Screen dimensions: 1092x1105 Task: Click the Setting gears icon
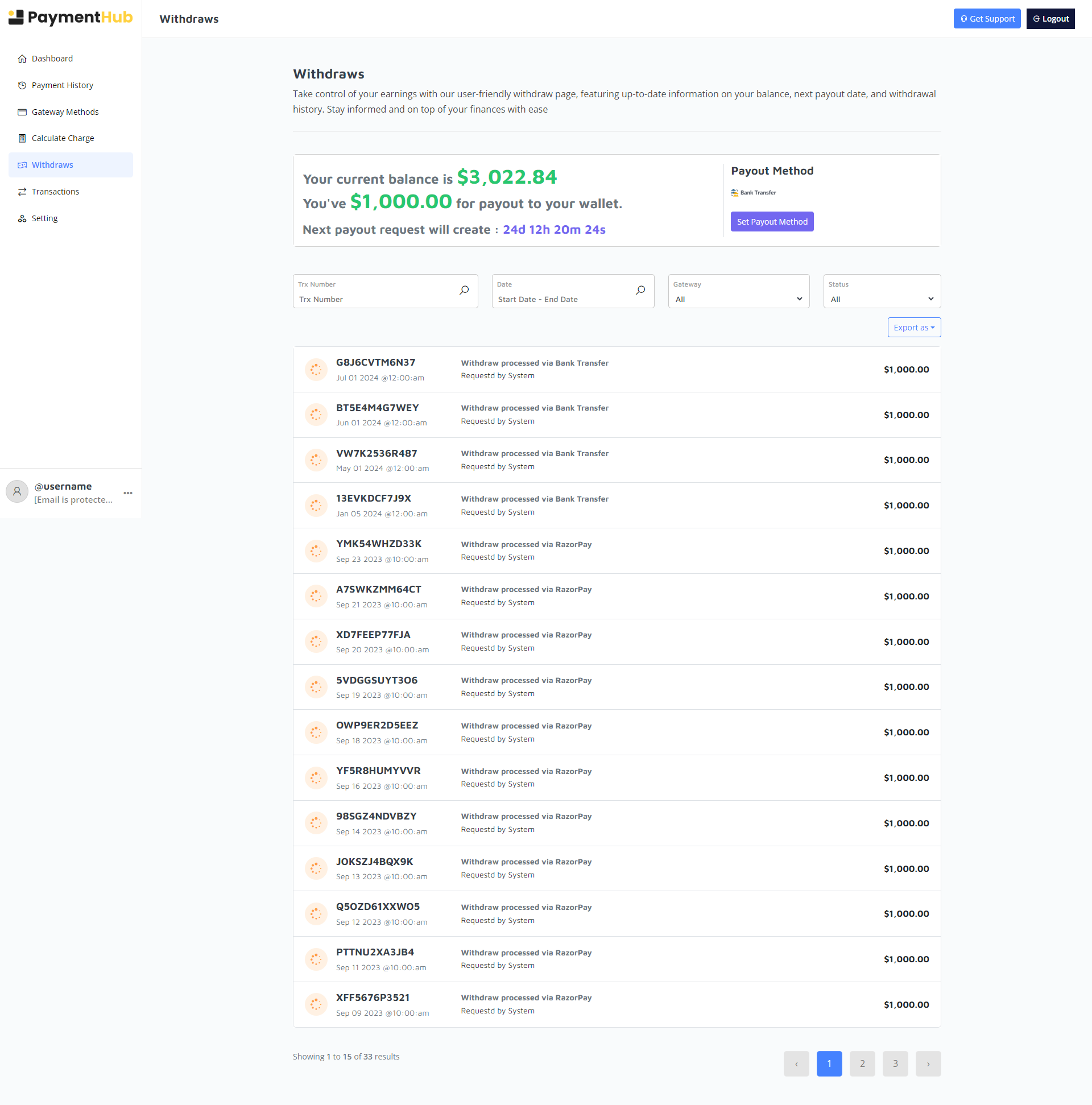pos(22,218)
